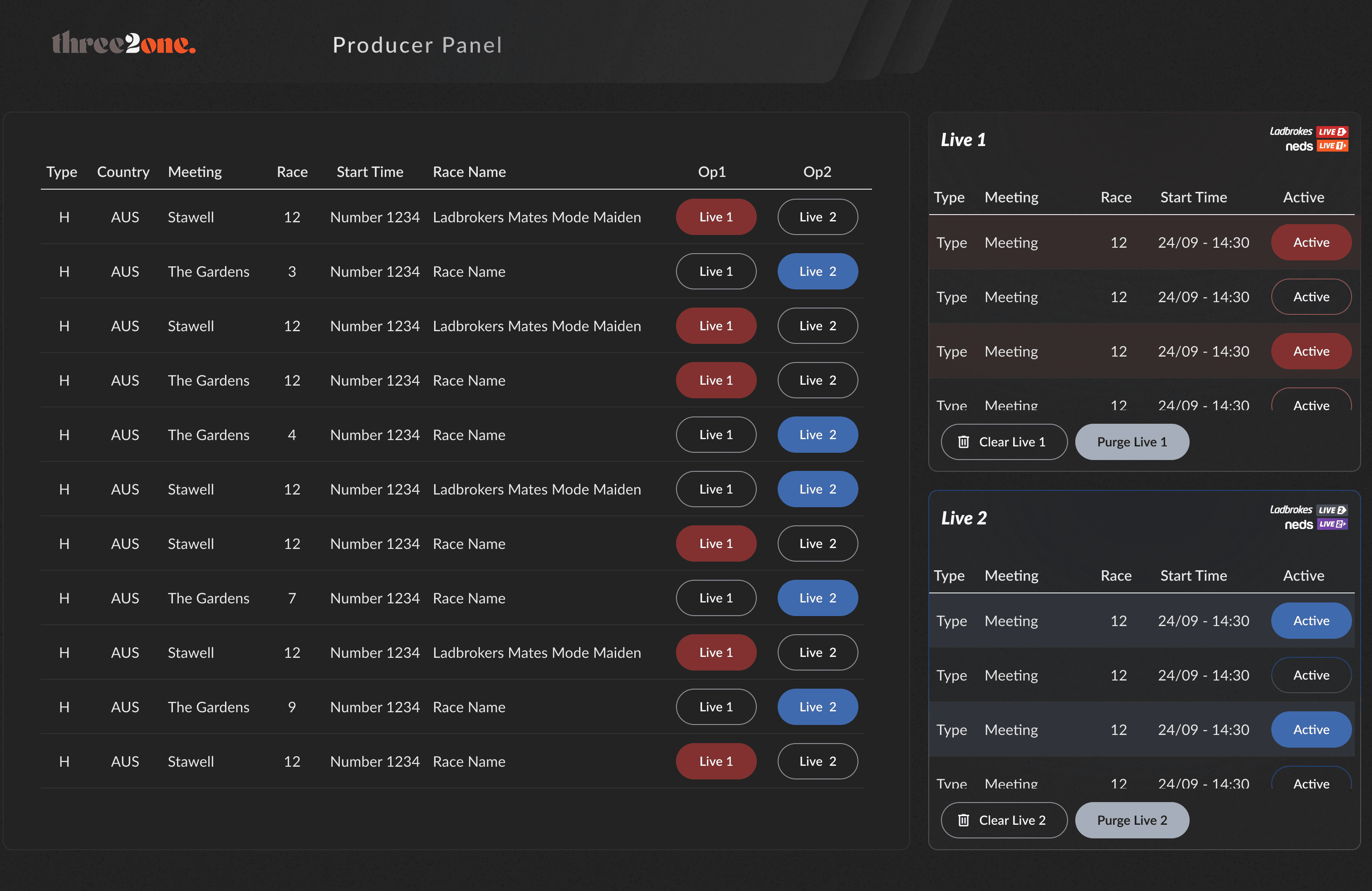
Task: Click trash icon in Clear Live 2
Action: click(963, 820)
